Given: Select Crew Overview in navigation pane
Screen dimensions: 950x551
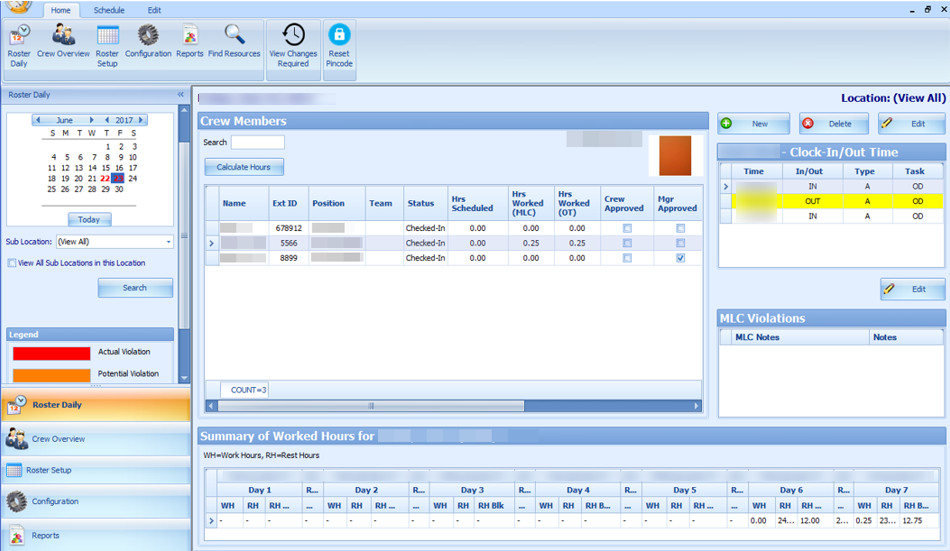Looking at the screenshot, I should click(96, 439).
